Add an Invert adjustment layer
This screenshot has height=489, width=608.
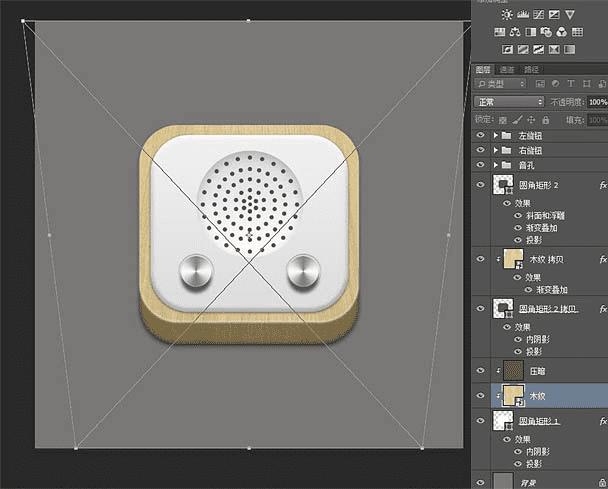(x=507, y=49)
